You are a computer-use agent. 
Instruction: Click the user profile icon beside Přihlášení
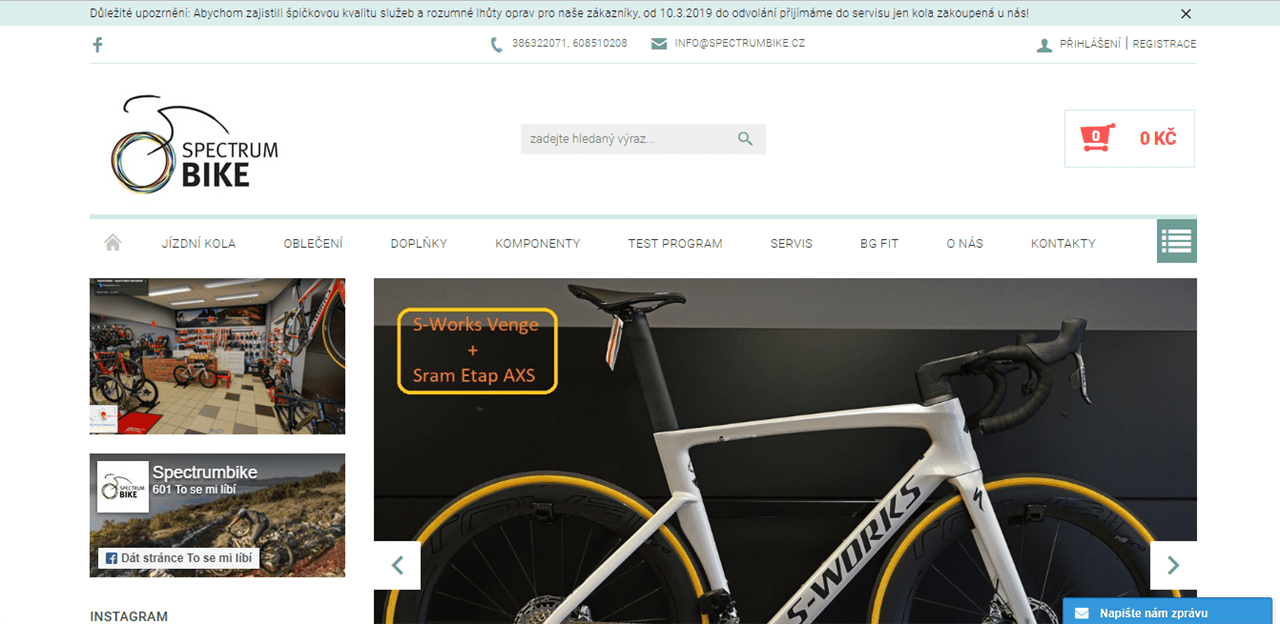pyautogui.click(x=1045, y=44)
